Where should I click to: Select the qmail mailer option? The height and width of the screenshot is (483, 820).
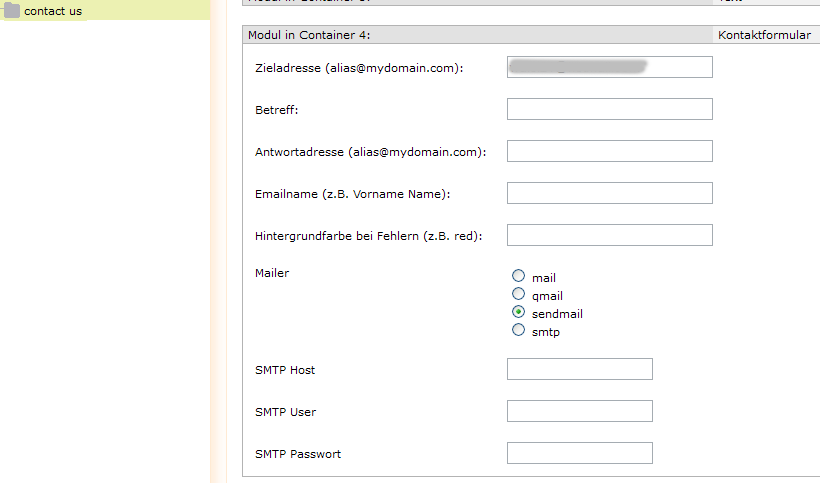coord(518,294)
